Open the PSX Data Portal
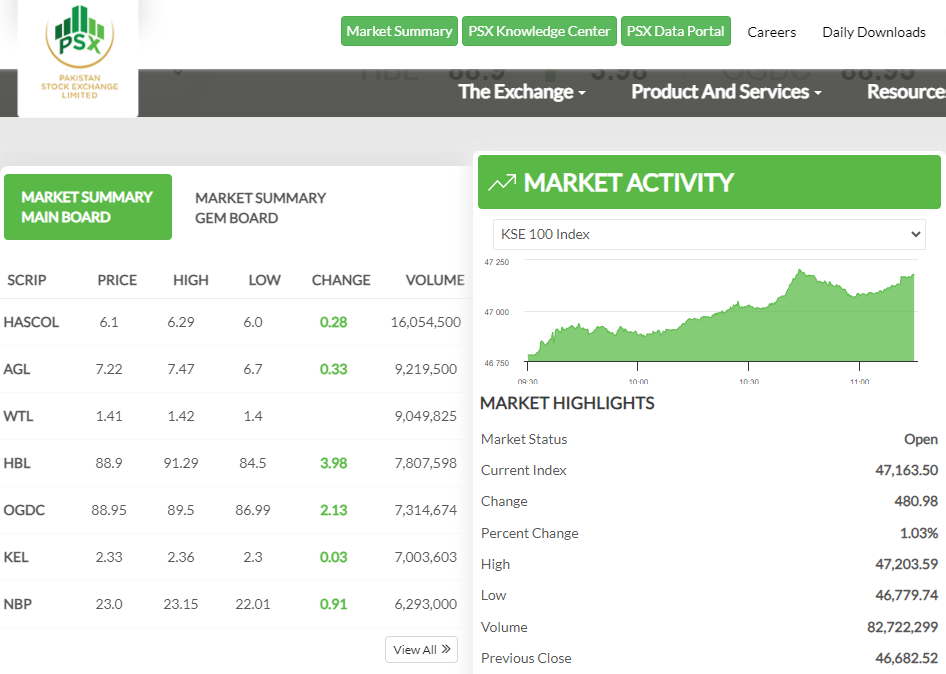946x674 pixels. tap(675, 32)
